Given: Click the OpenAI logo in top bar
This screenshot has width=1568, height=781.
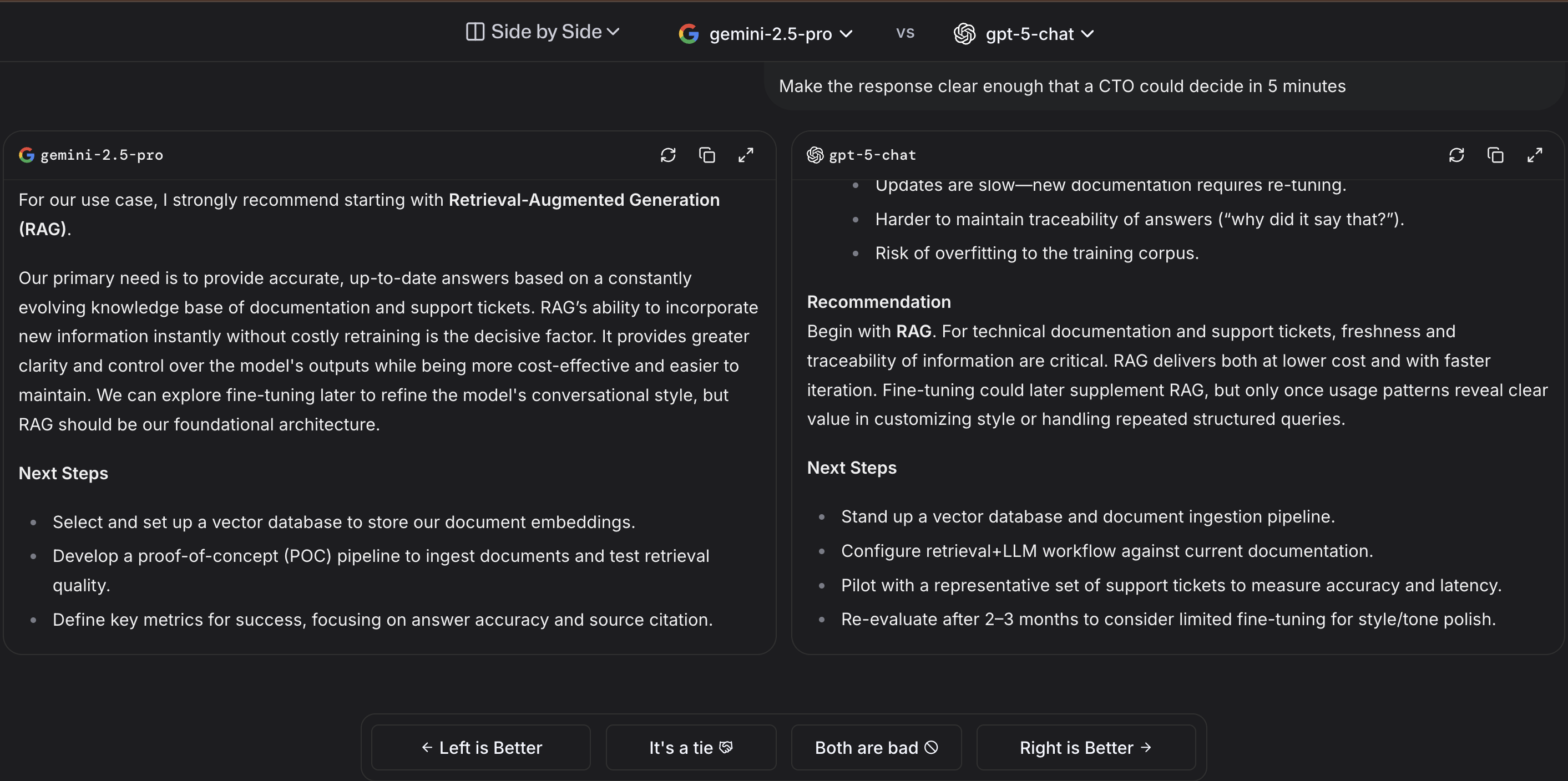Looking at the screenshot, I should point(964,33).
